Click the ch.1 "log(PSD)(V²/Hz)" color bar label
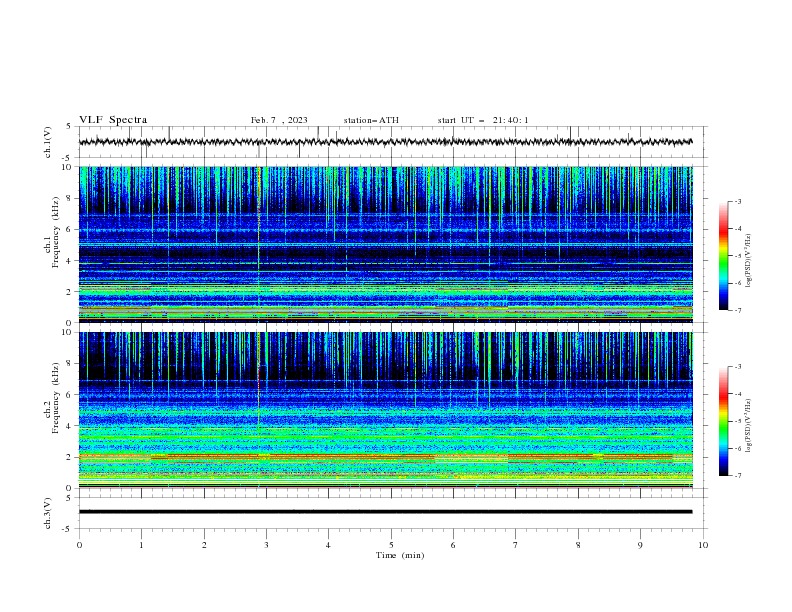 [x=748, y=261]
